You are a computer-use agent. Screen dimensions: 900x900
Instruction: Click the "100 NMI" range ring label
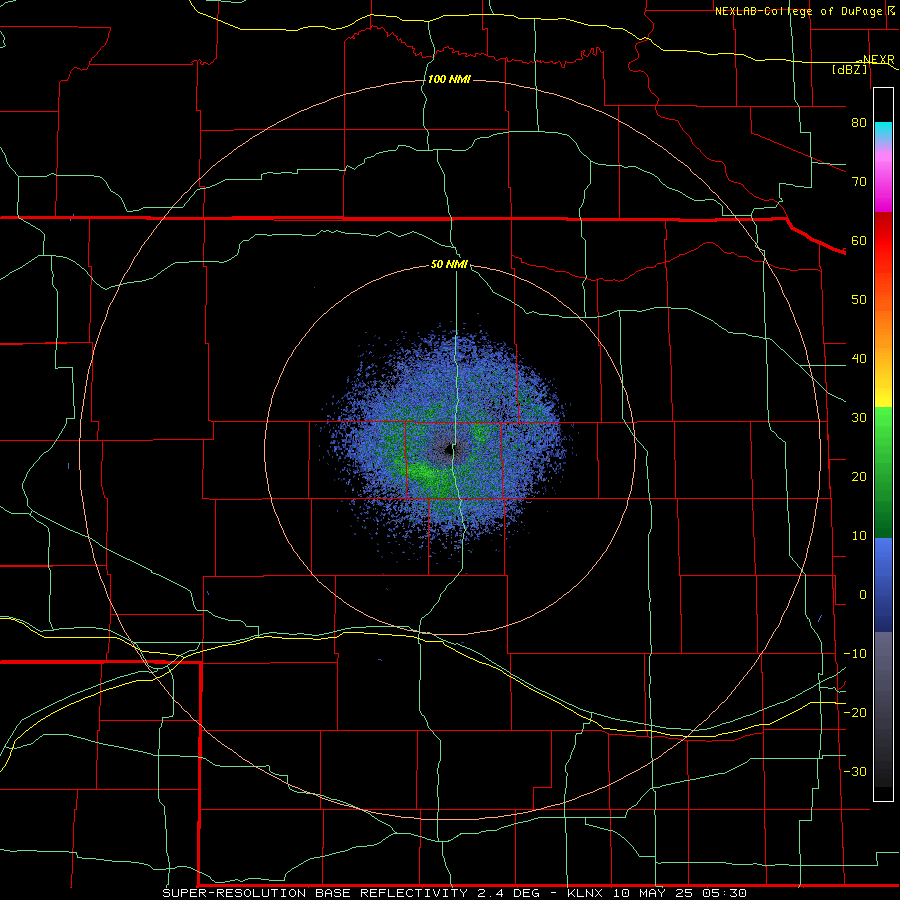(449, 79)
